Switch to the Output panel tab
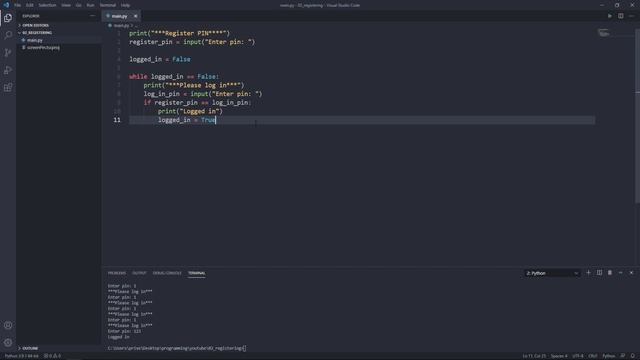The image size is (640, 360). point(139,273)
